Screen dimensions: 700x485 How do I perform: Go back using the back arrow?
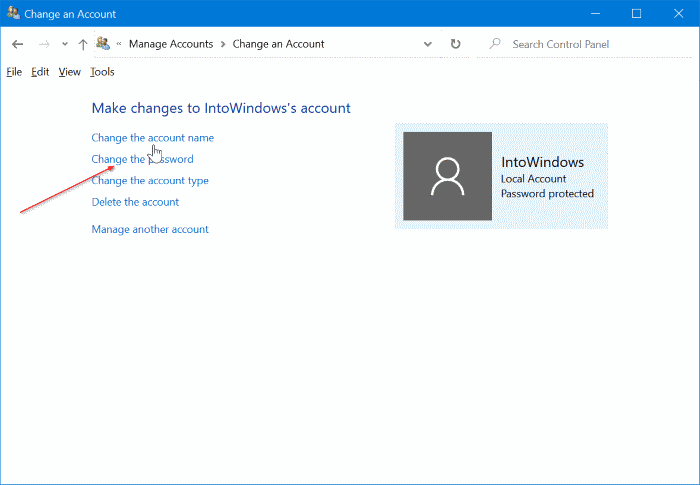(x=17, y=44)
